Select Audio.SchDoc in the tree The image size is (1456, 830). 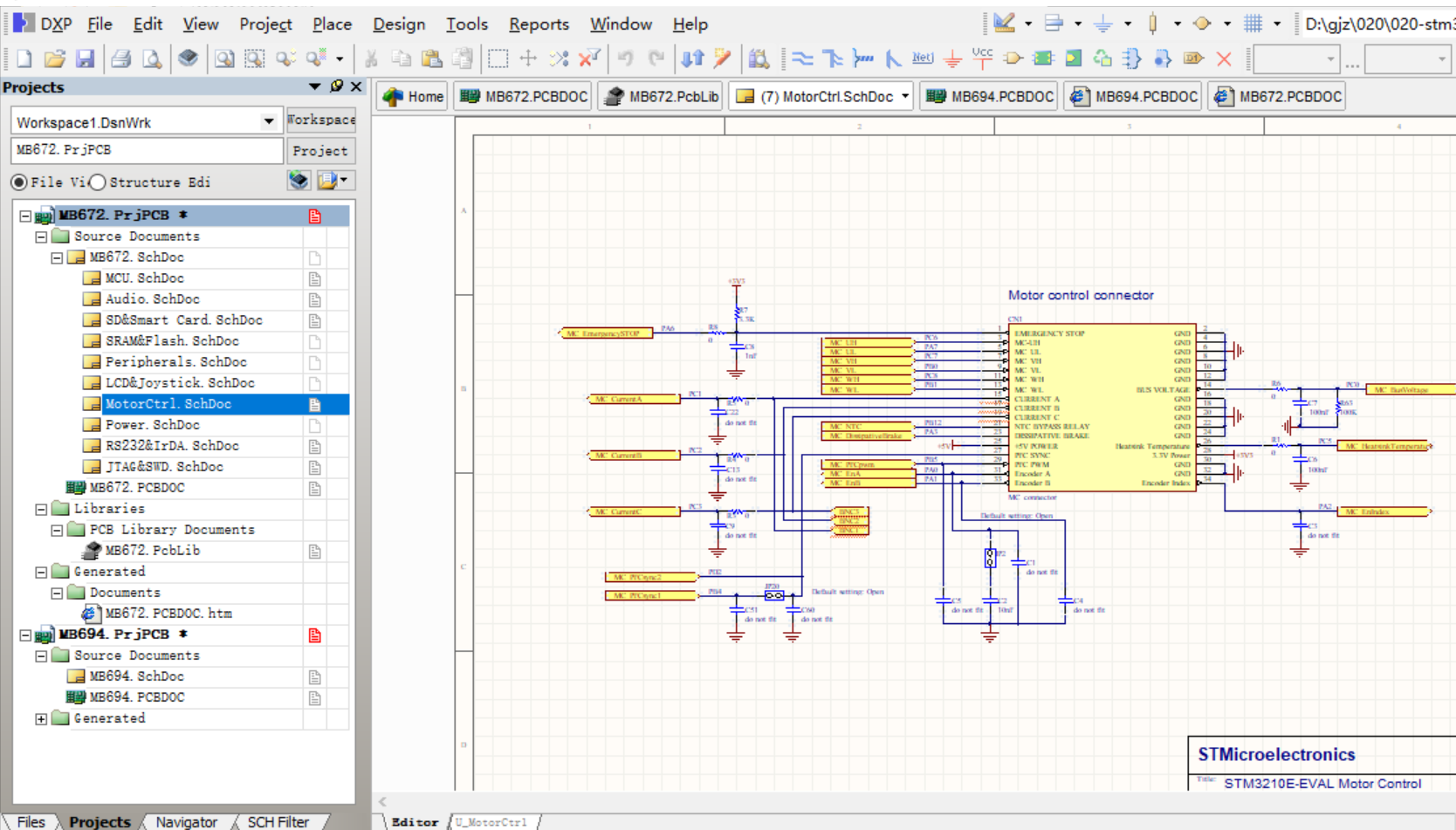[x=152, y=299]
